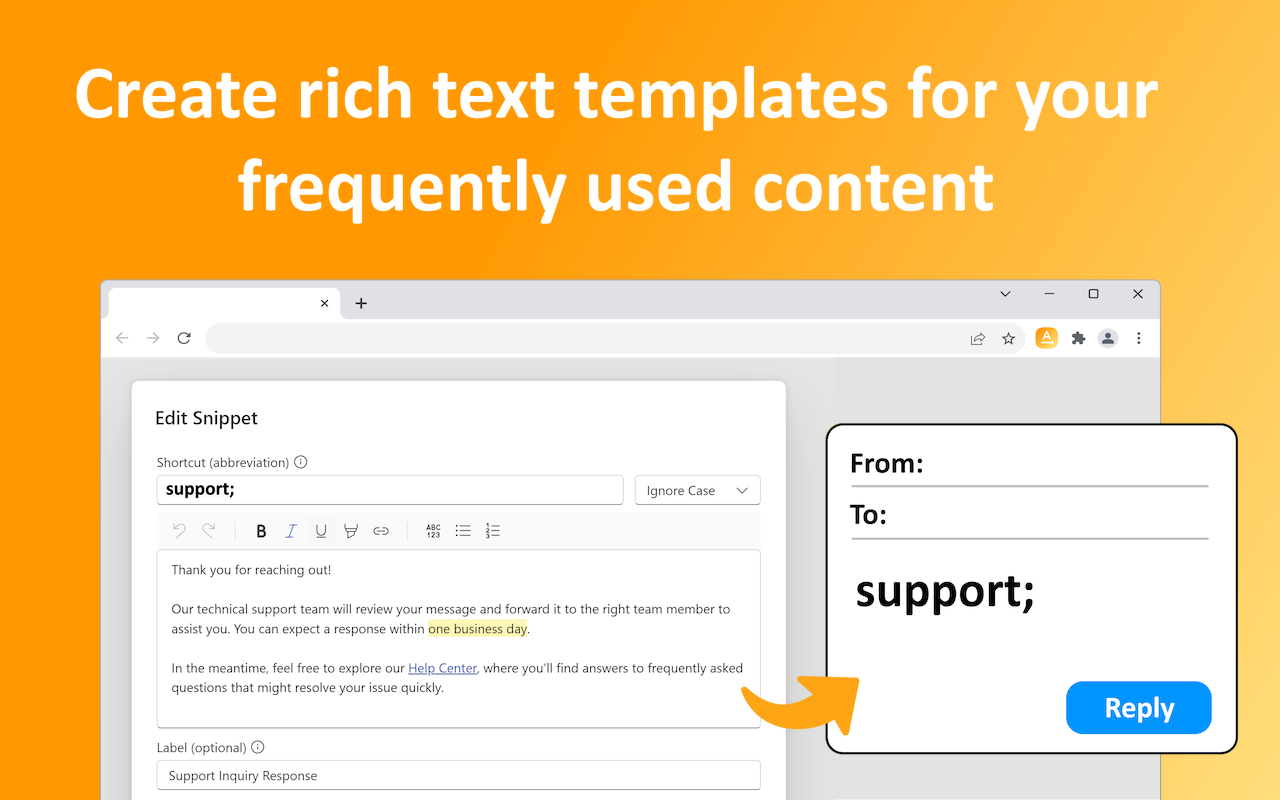Click the redo icon in editor toolbar
The width and height of the screenshot is (1280, 800).
[x=209, y=531]
